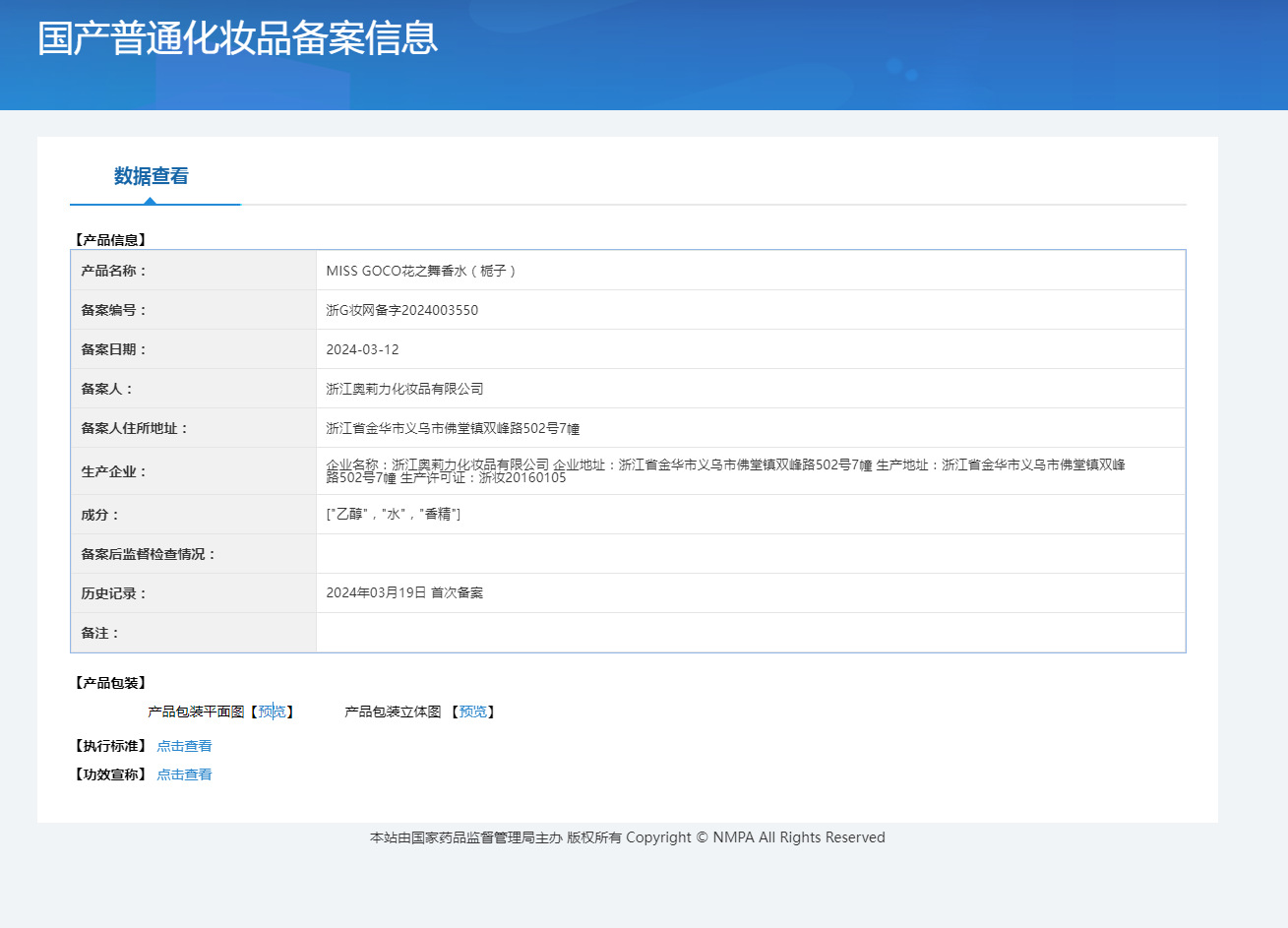This screenshot has height=928, width=1288.
Task: Click 点击查看 beside 执行标准
Action: 184,745
